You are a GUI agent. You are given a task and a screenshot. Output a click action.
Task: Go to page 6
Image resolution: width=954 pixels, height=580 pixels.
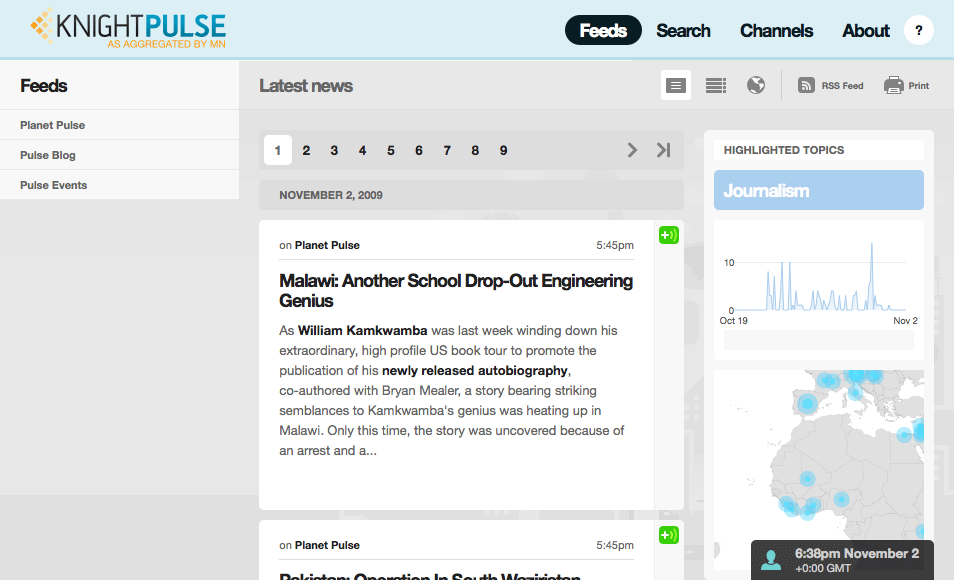pos(419,150)
